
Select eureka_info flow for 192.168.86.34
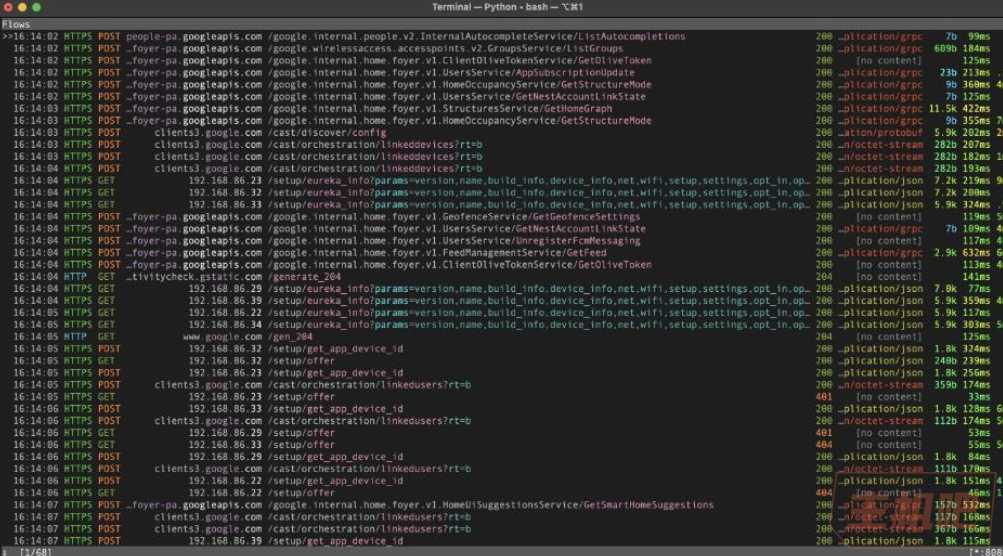tap(502, 324)
